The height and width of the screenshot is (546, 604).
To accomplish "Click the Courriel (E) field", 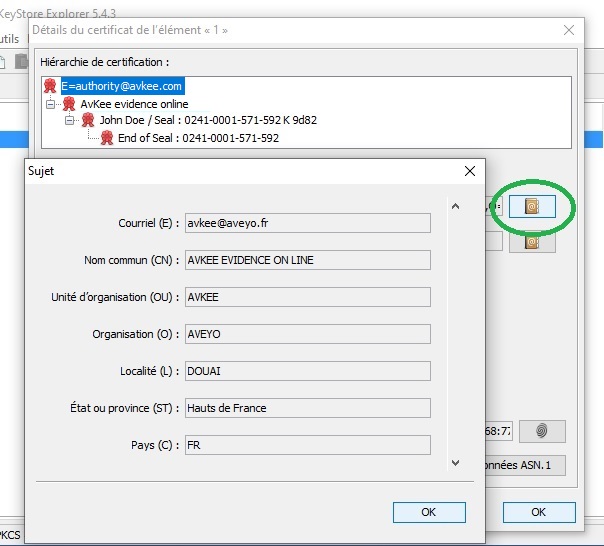I will point(308,223).
